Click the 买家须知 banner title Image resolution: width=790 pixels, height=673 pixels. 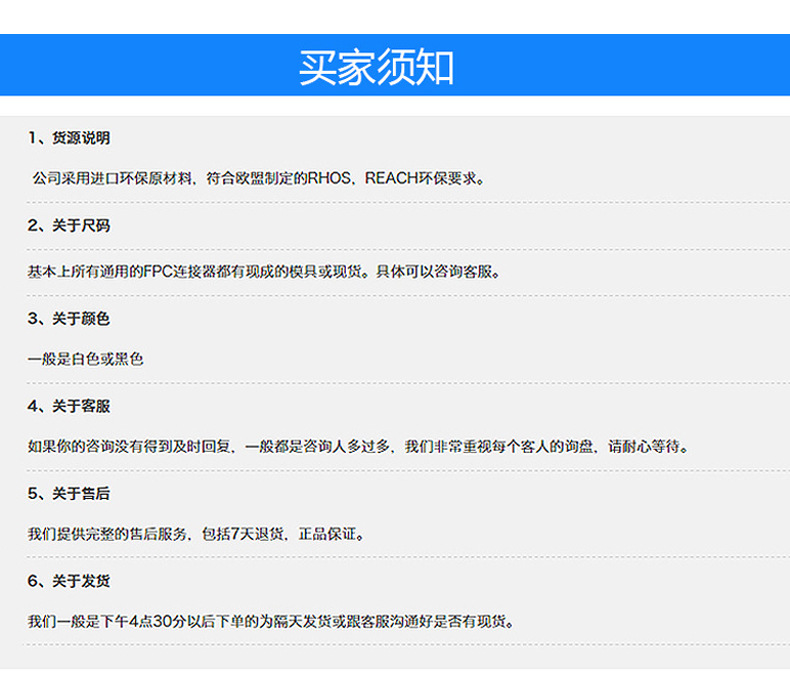[376, 67]
